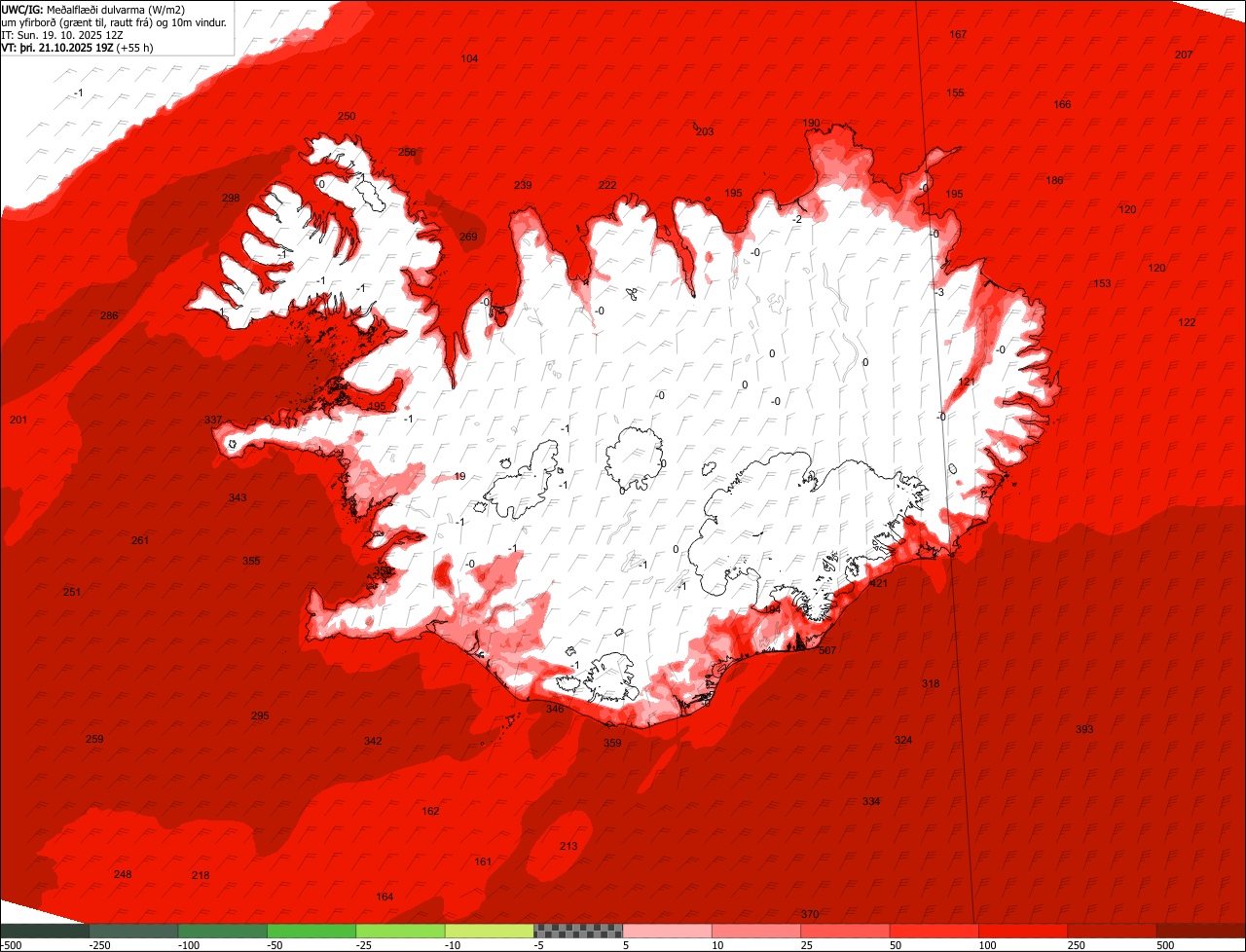Click legend swatch between 10 and 25
The width and height of the screenshot is (1246, 952).
(756, 931)
